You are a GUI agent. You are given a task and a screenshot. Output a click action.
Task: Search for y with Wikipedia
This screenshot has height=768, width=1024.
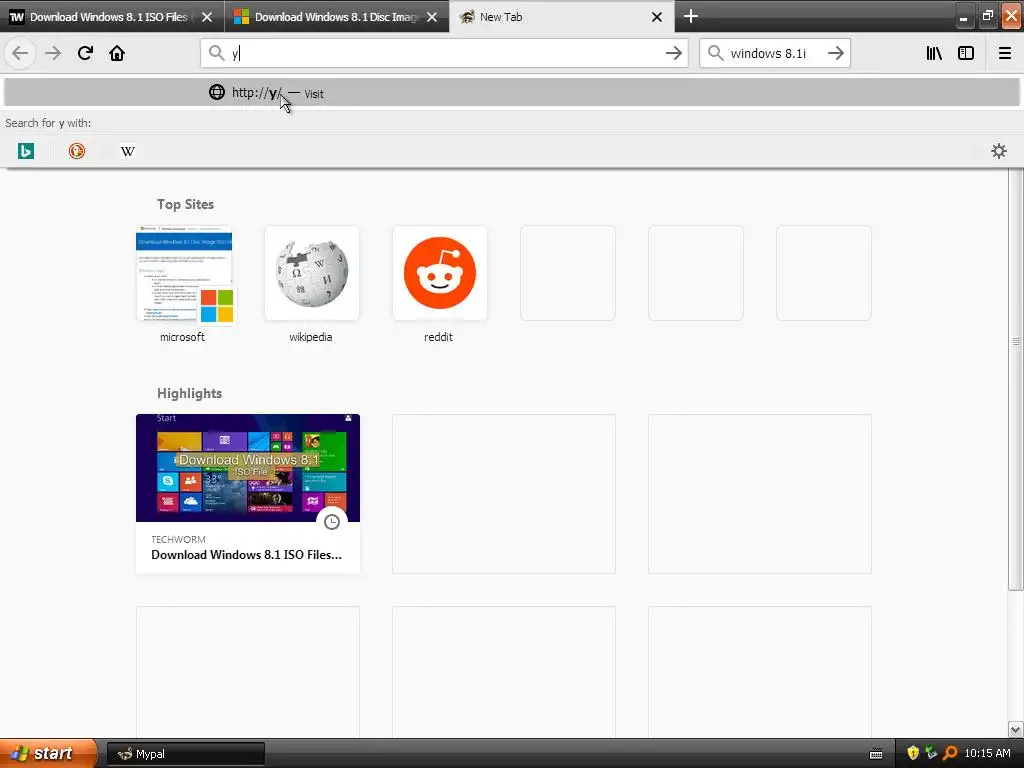(128, 152)
